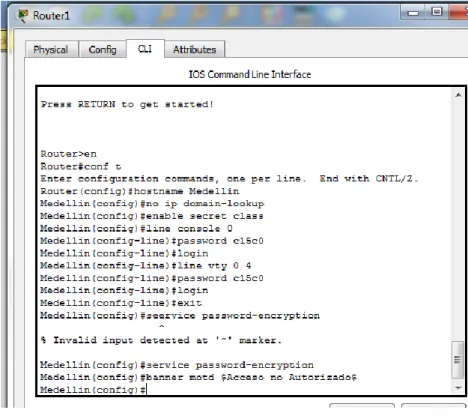Image resolution: width=468 pixels, height=419 pixels.
Task: Click the 'no ip domain-lookup' line
Action: 152,203
